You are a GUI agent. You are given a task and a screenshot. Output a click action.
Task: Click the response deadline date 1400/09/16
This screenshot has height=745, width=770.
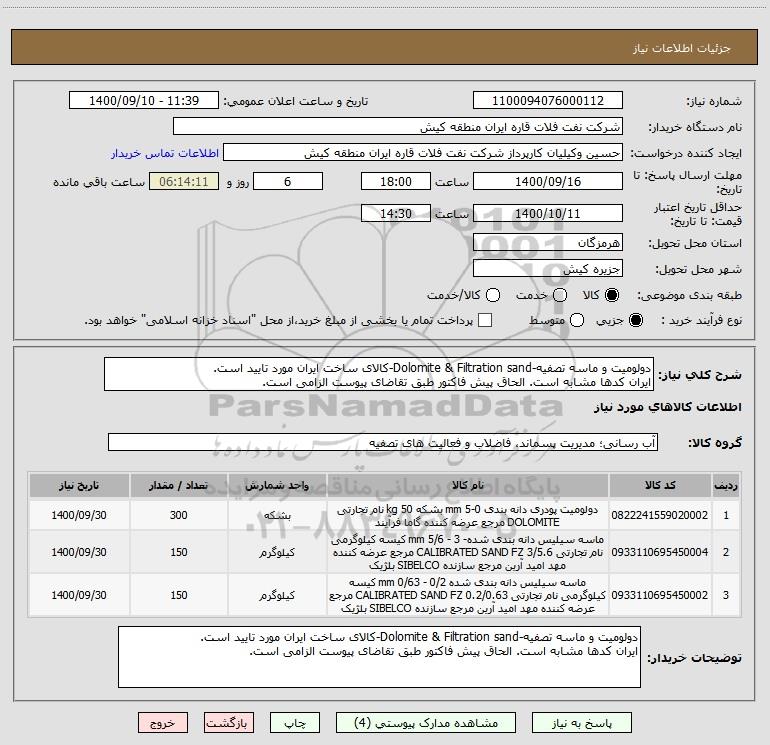tap(548, 181)
